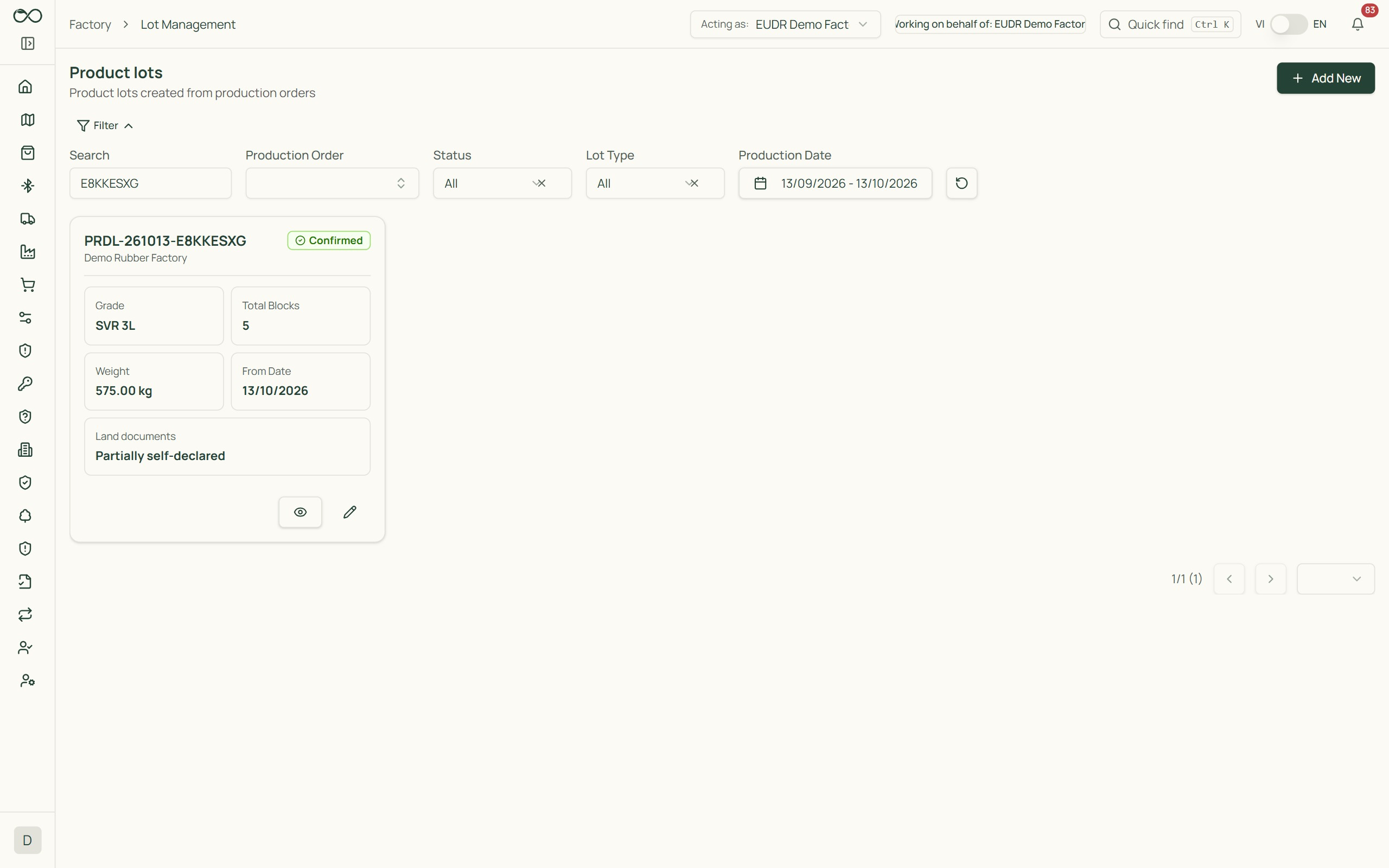Screen dimensions: 1389x868
Task: Open the Production Order dropdown
Action: [x=332, y=183]
